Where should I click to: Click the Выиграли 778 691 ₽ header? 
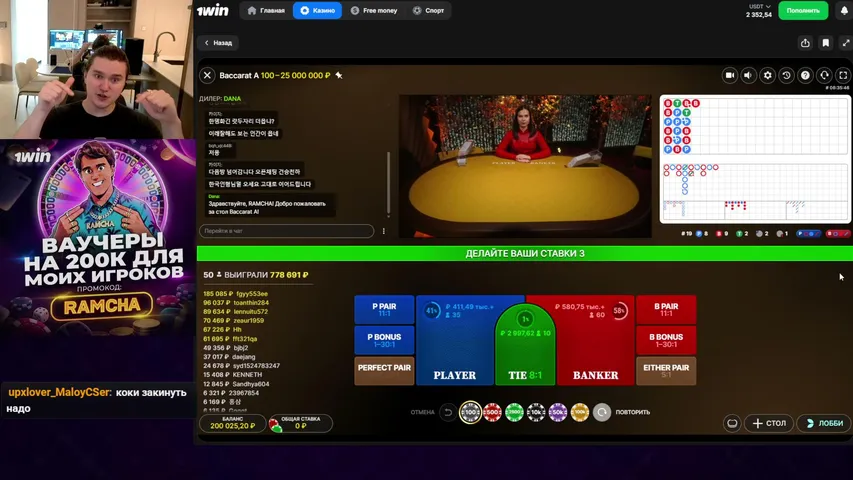click(x=256, y=275)
